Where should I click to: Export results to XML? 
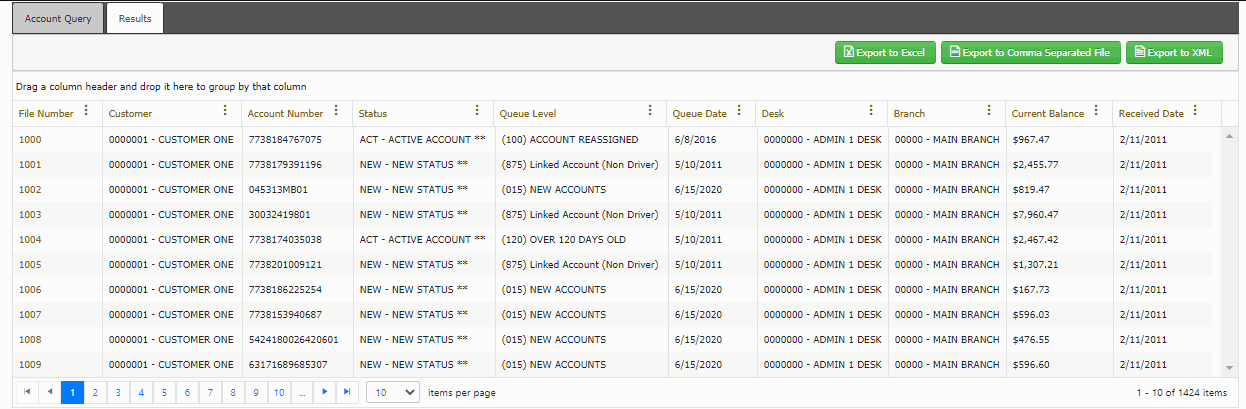1173,53
